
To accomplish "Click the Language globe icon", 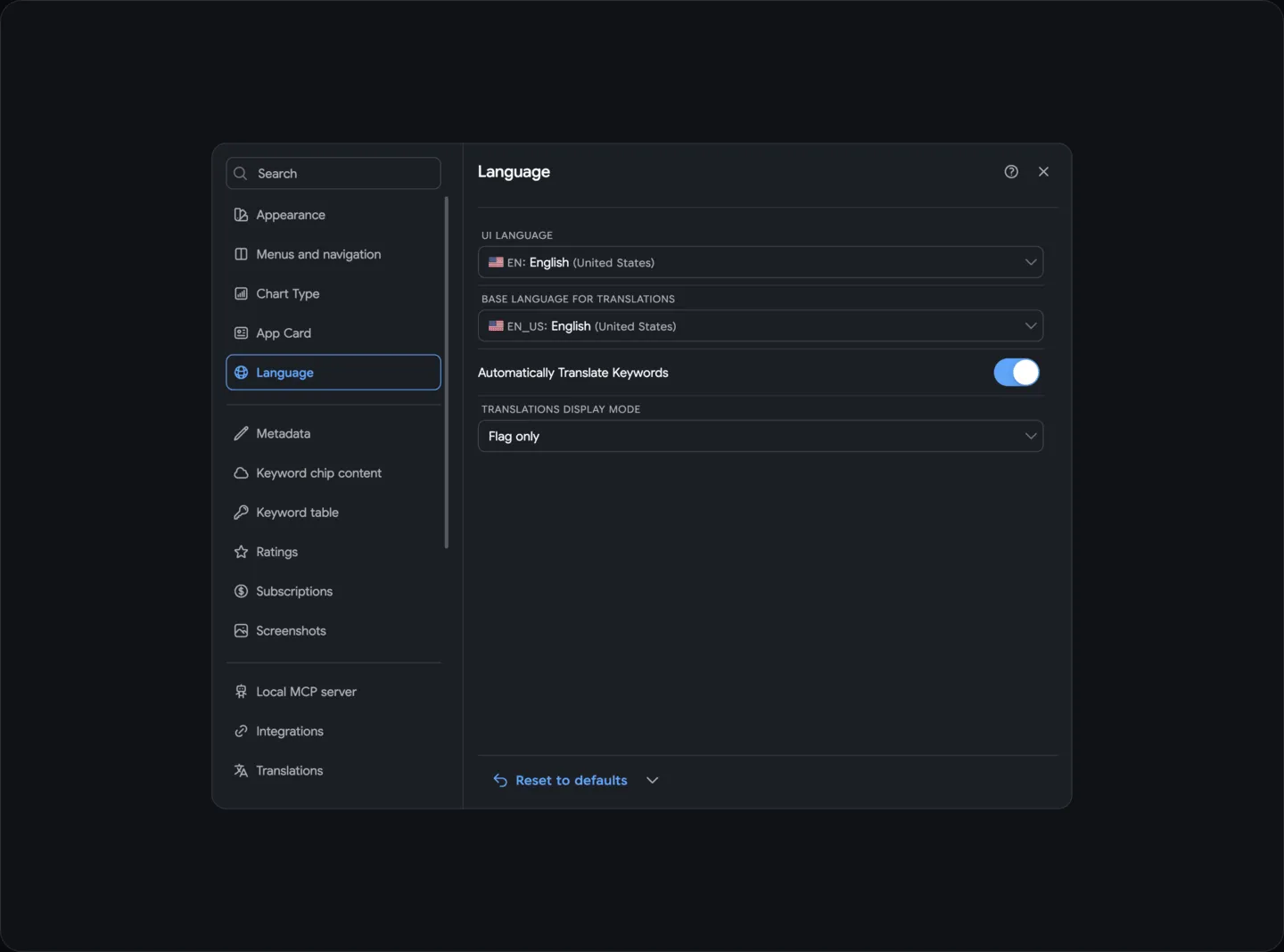I will (x=241, y=373).
